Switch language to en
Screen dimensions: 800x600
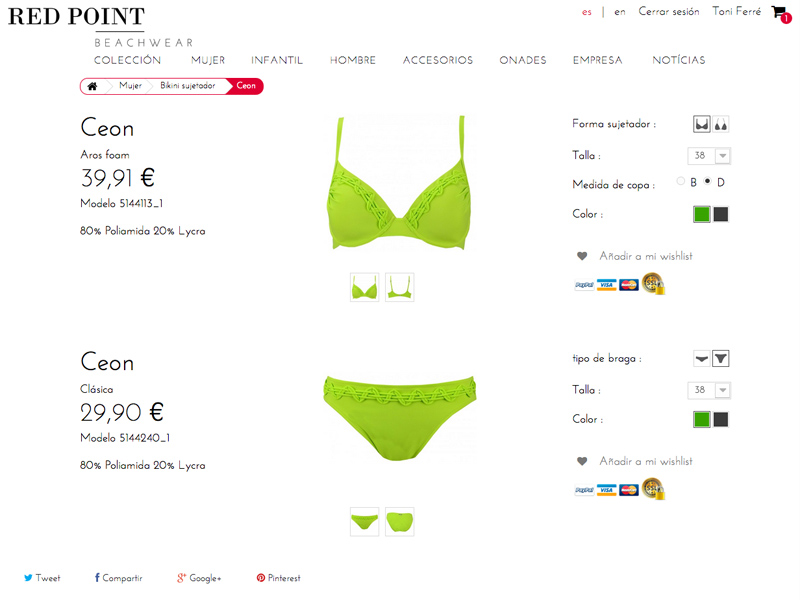coord(620,12)
